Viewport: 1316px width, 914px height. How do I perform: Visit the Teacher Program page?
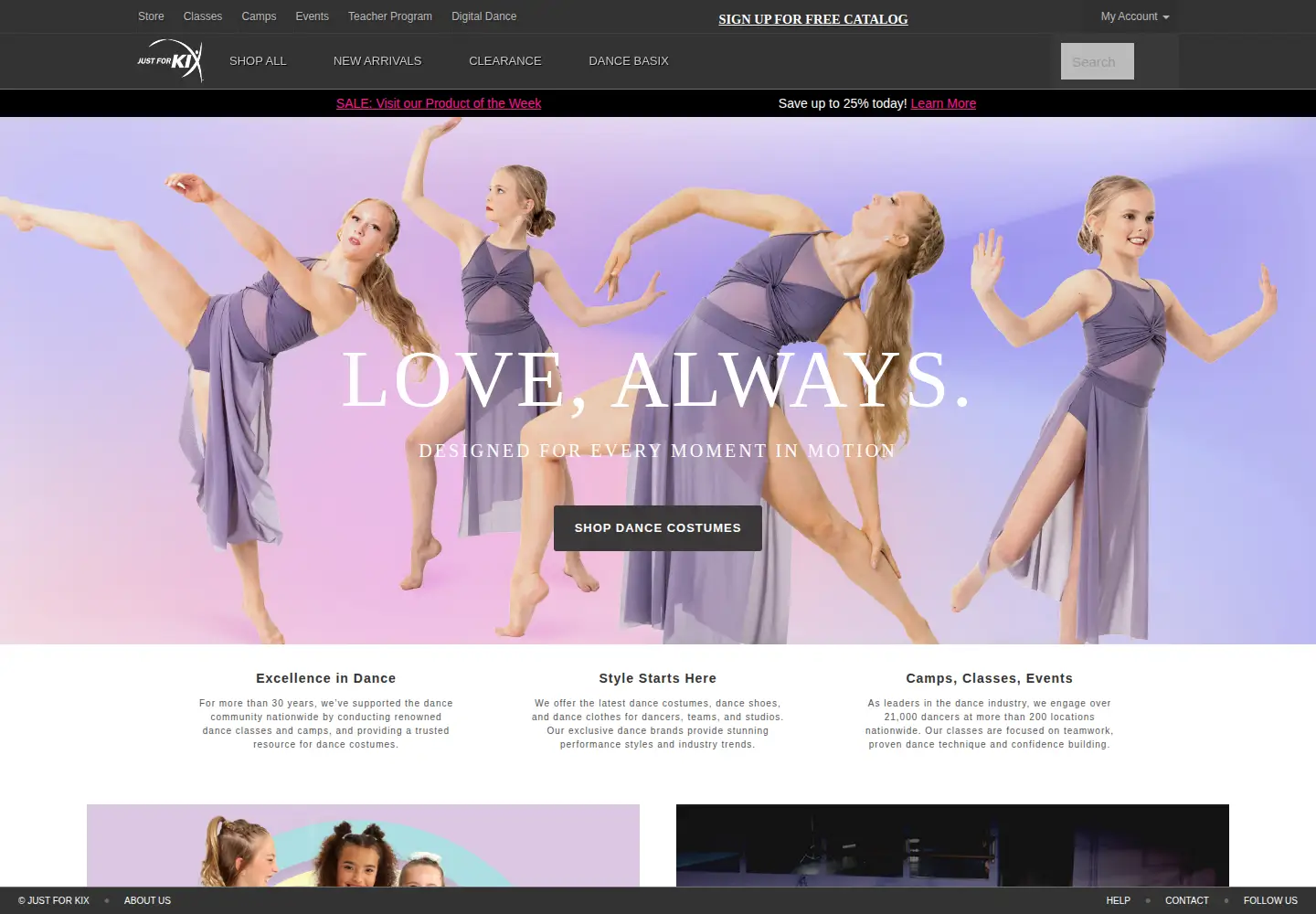(x=390, y=16)
